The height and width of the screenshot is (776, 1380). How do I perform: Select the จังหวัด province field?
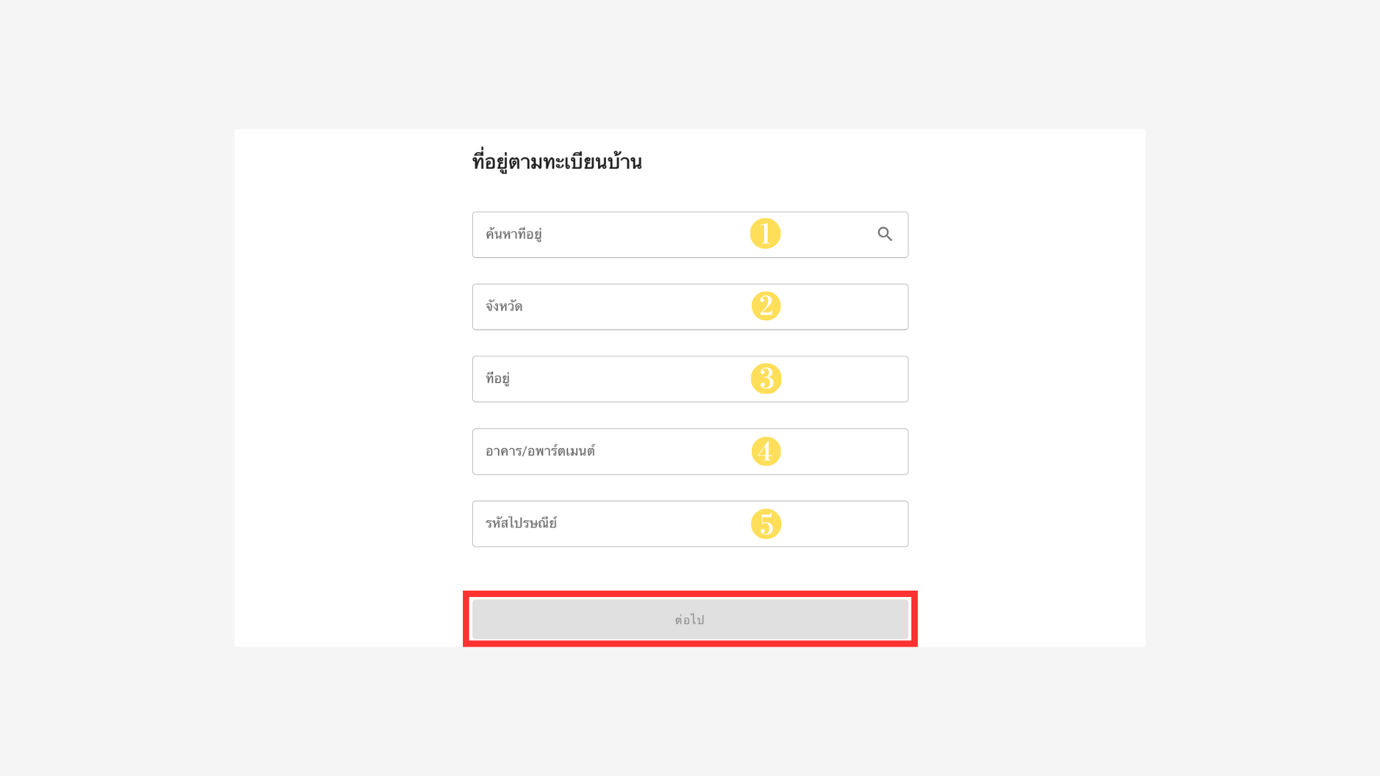(x=690, y=307)
